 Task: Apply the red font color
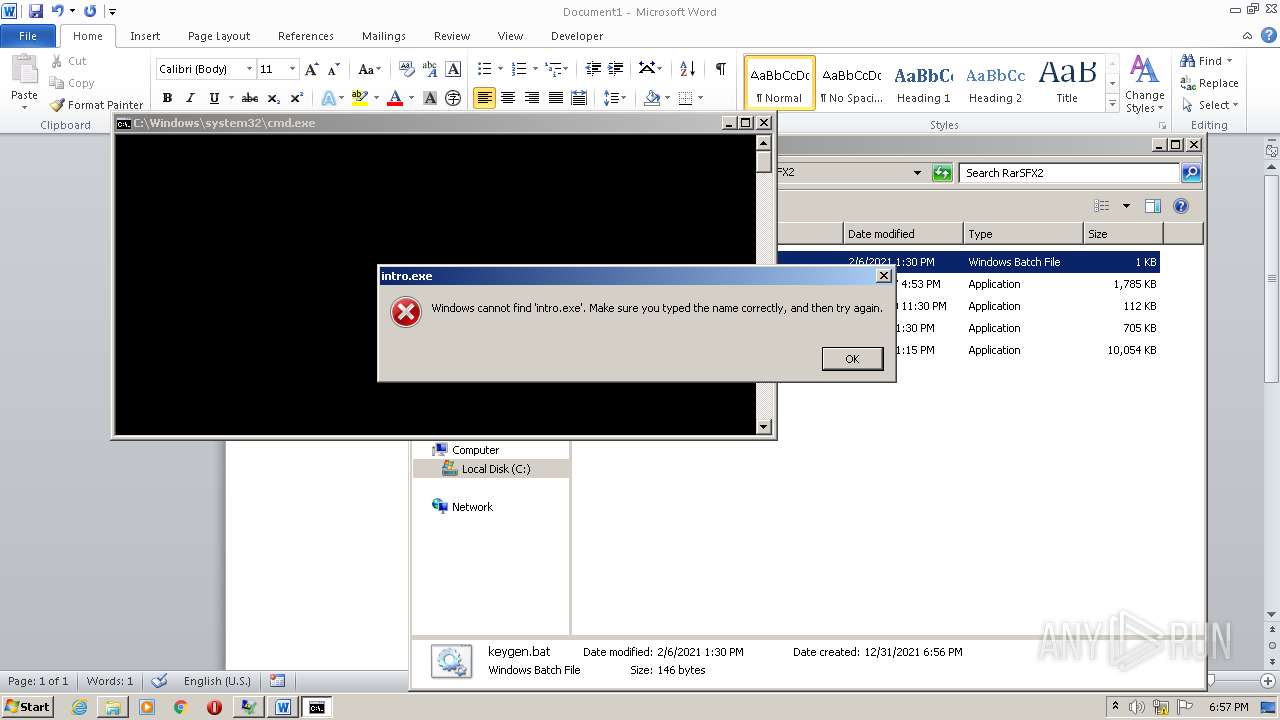pos(395,98)
